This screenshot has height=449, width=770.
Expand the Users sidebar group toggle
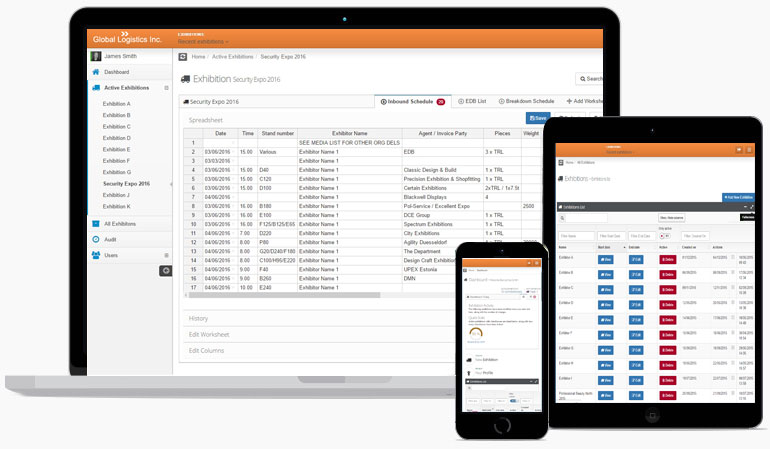click(x=166, y=255)
